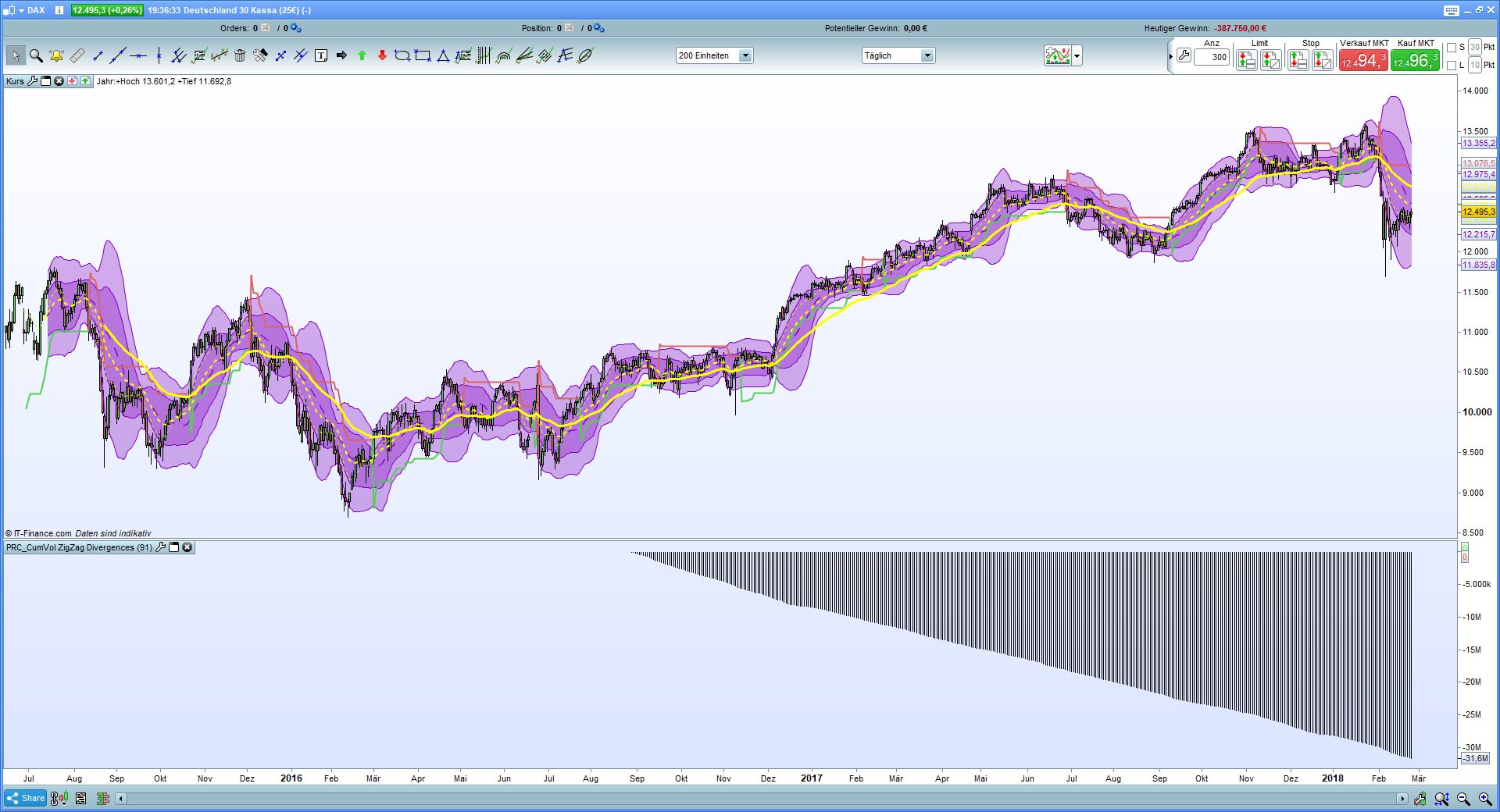Select the black right arrow tool
This screenshot has height=812, width=1500.
[341, 55]
